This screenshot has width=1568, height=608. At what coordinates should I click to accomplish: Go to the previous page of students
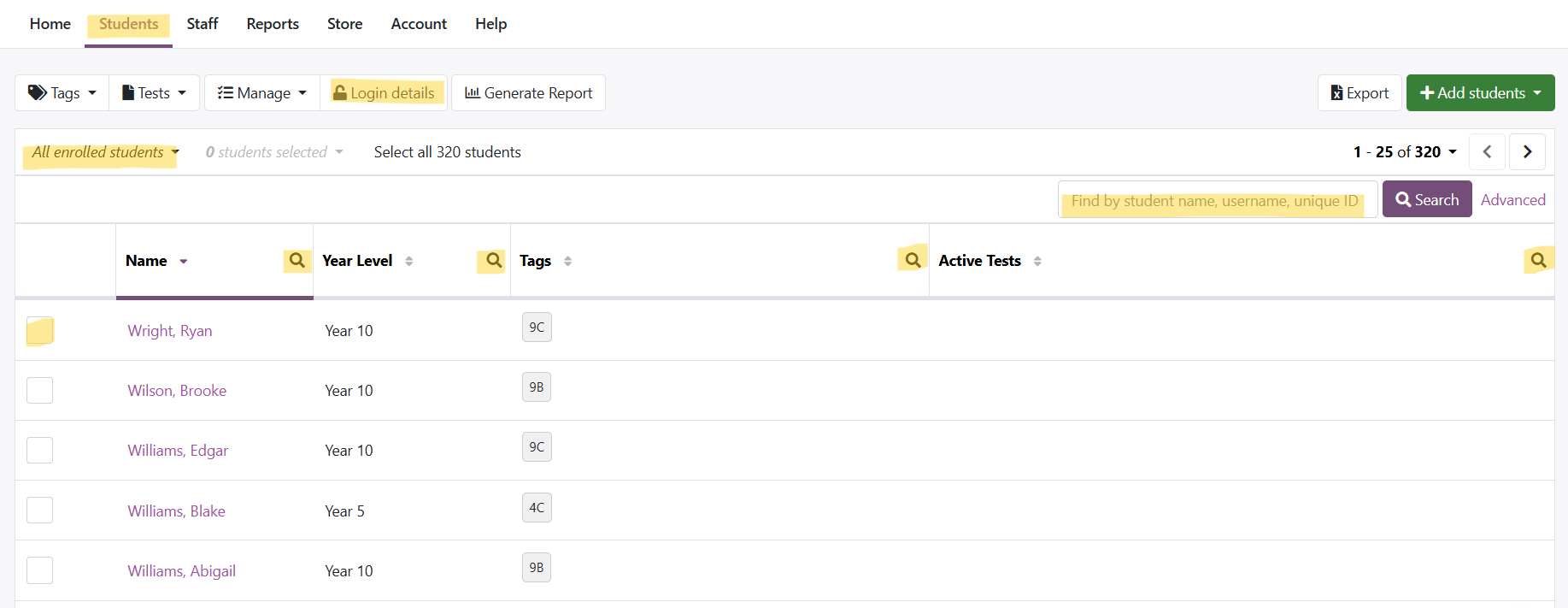(1487, 152)
